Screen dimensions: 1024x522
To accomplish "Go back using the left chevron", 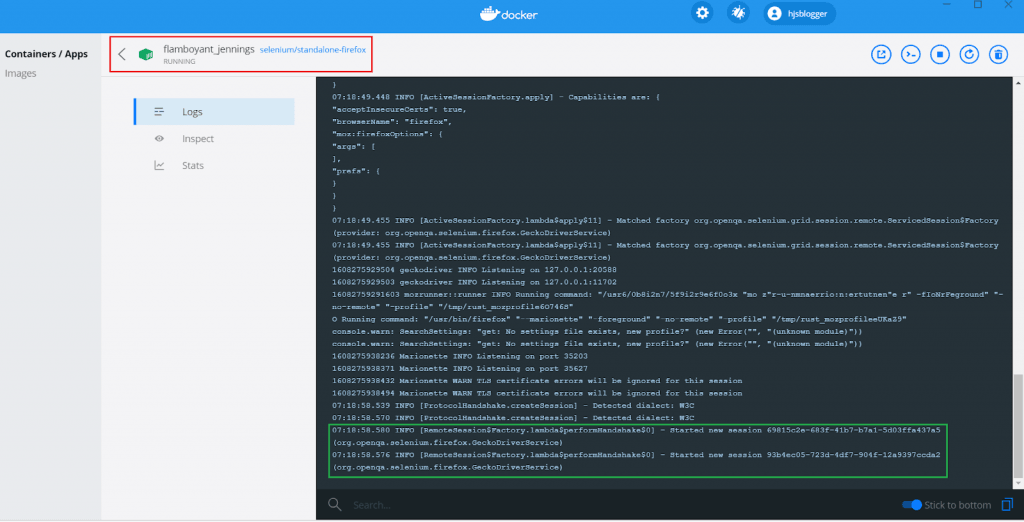I will coord(122,54).
